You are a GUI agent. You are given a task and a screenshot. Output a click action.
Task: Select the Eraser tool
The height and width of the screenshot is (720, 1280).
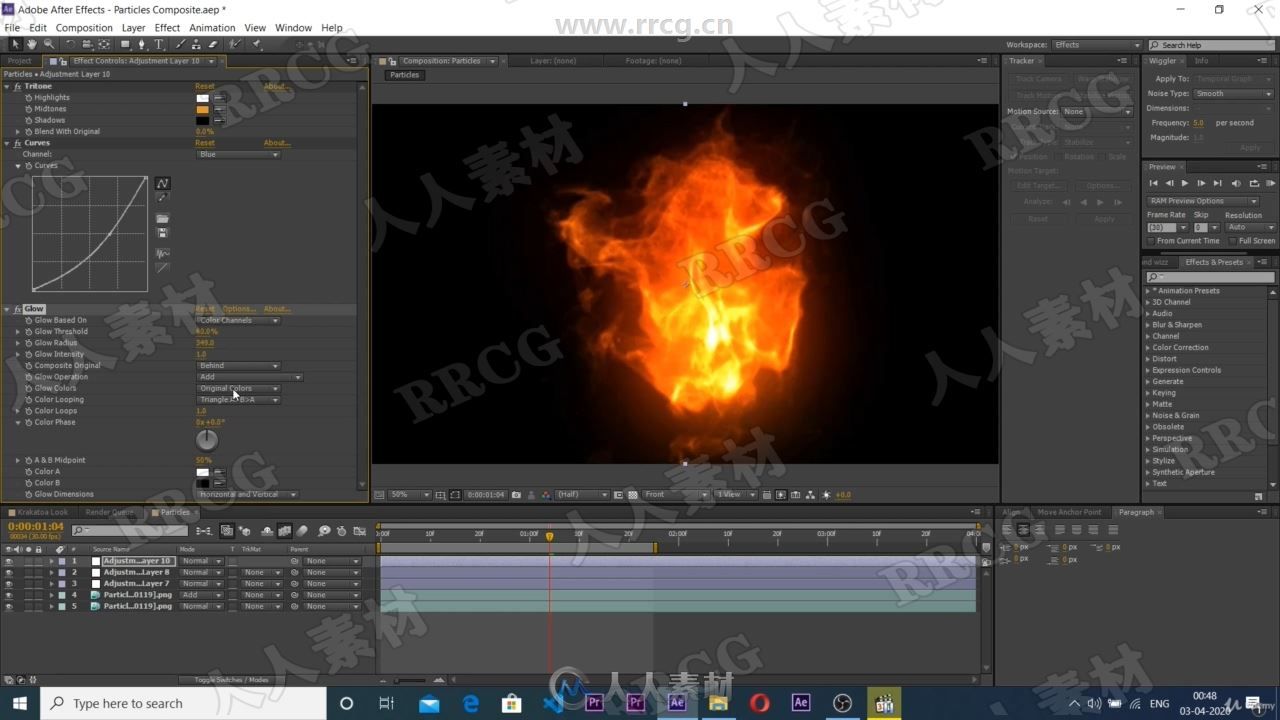(213, 44)
